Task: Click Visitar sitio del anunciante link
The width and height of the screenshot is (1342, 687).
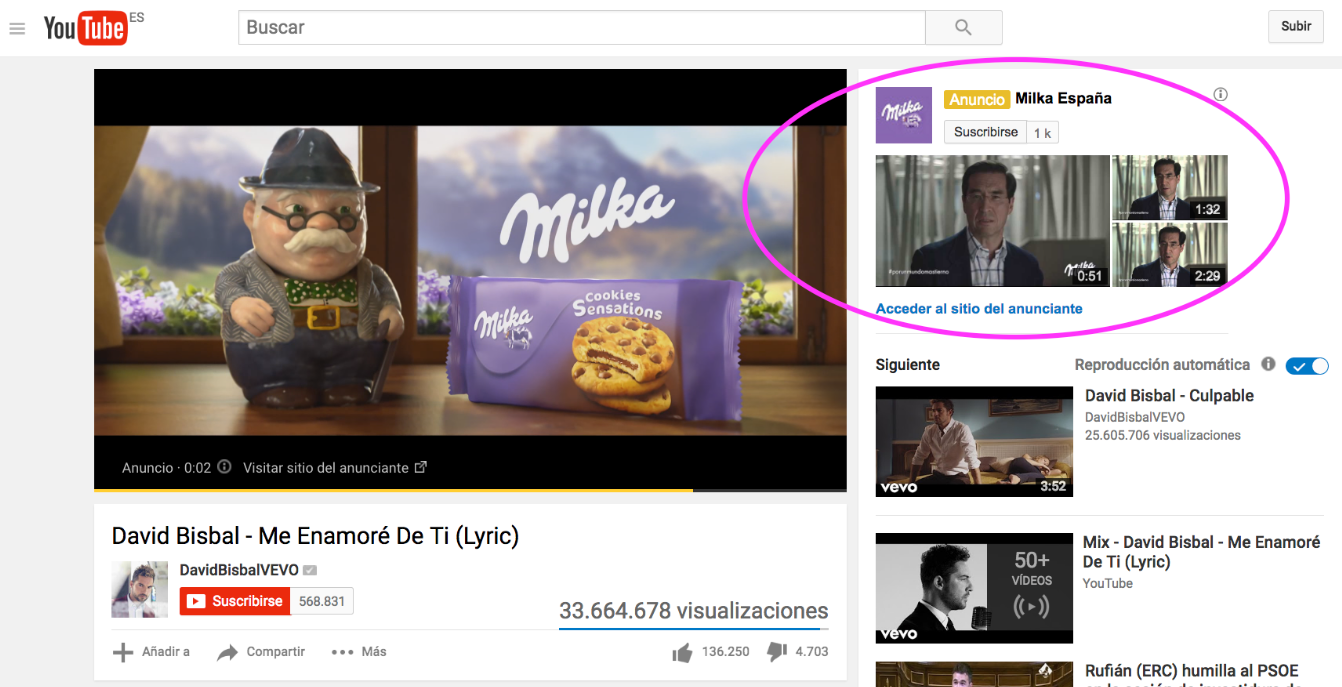Action: pos(334,467)
